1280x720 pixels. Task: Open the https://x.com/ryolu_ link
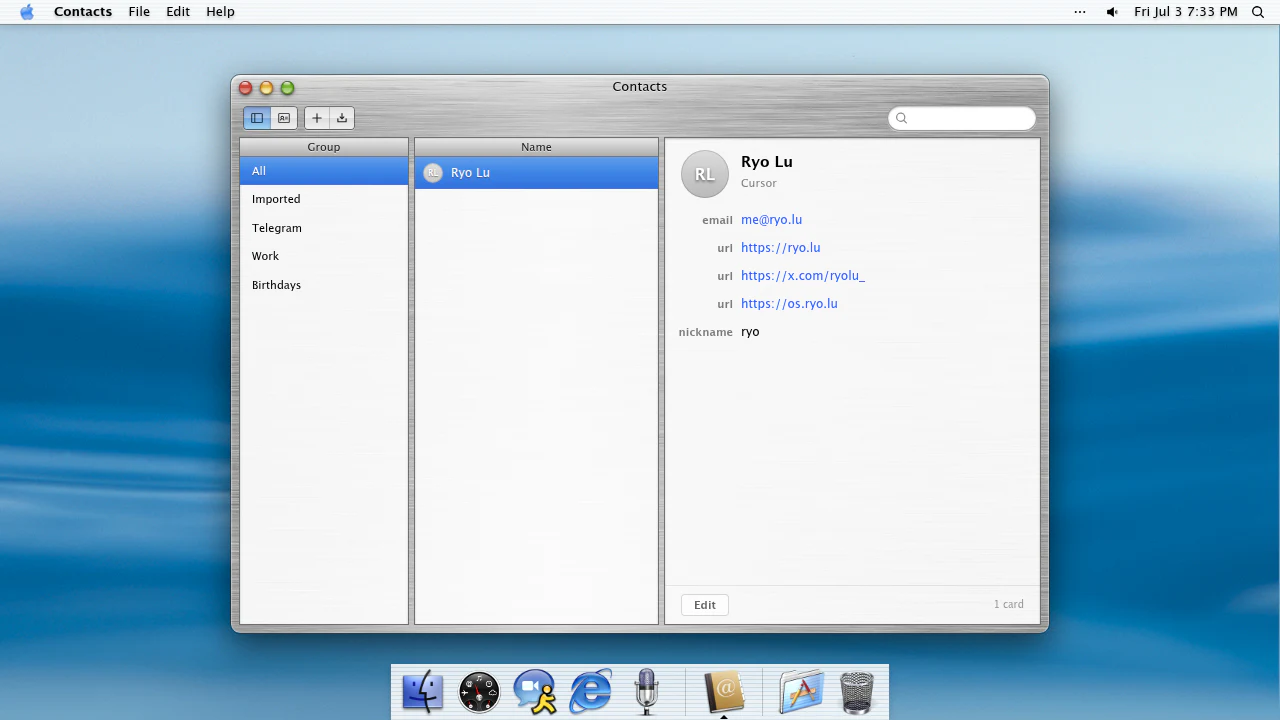point(803,276)
